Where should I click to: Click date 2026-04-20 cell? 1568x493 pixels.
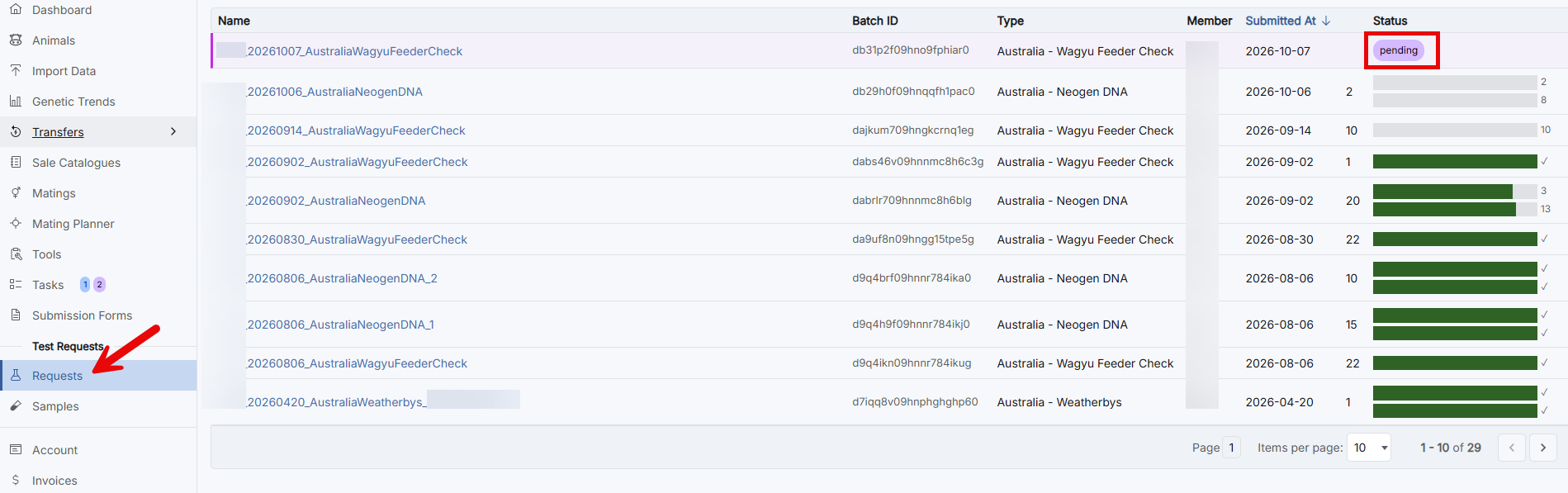click(1278, 402)
